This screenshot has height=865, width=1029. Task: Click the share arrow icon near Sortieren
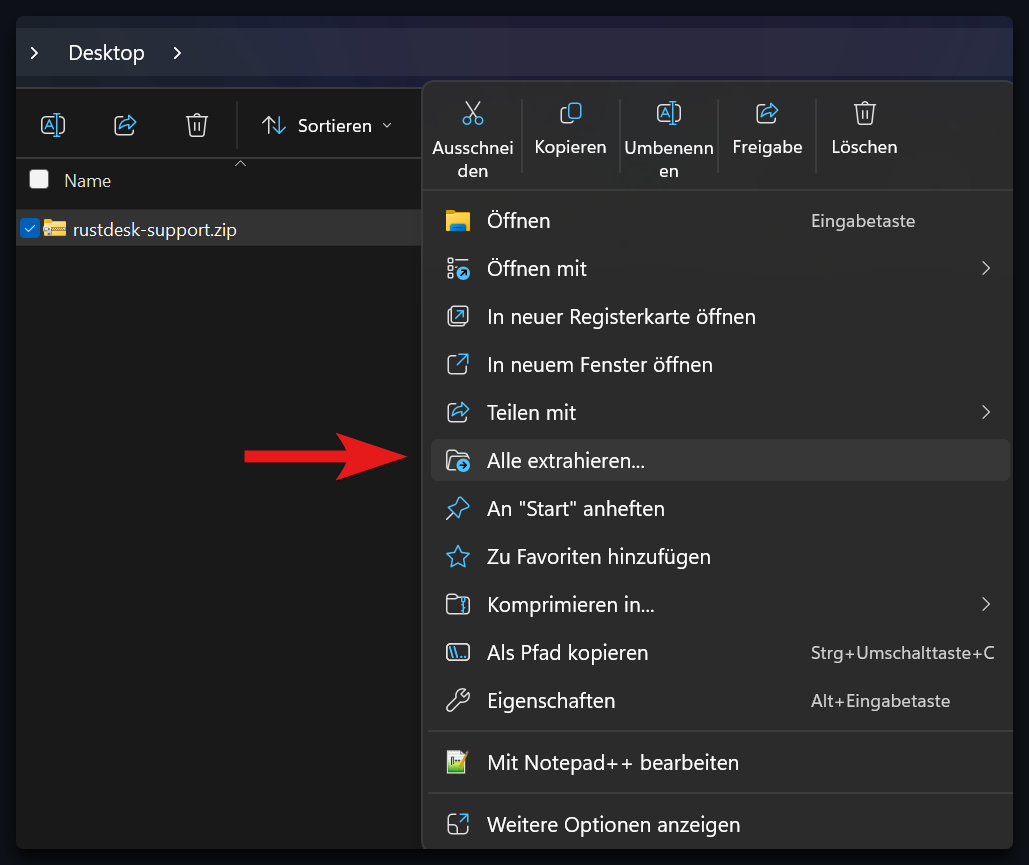[x=125, y=125]
